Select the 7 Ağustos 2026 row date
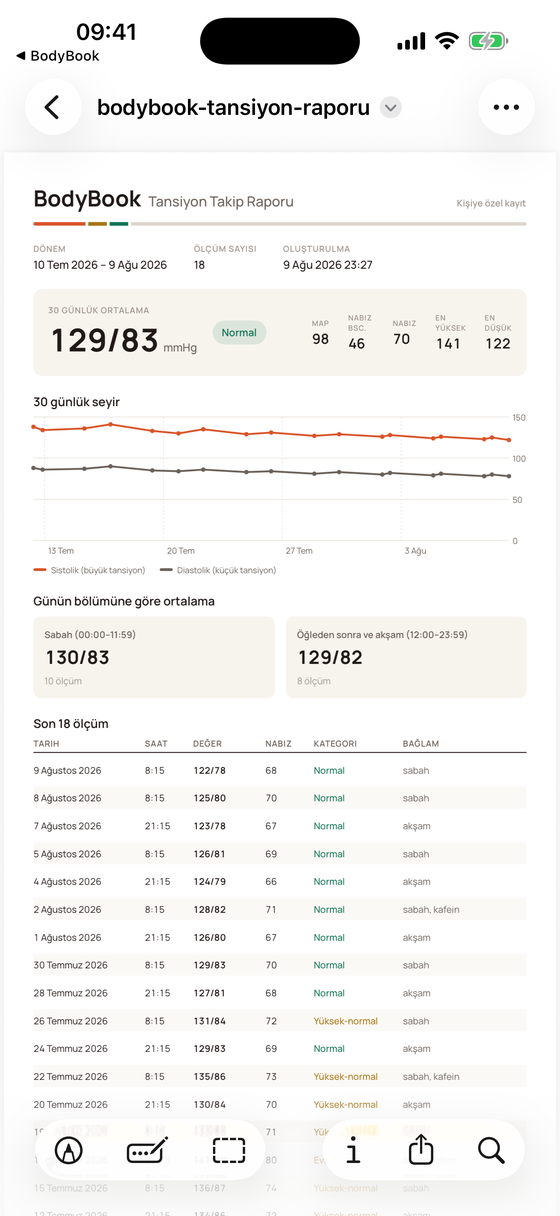 click(x=68, y=826)
